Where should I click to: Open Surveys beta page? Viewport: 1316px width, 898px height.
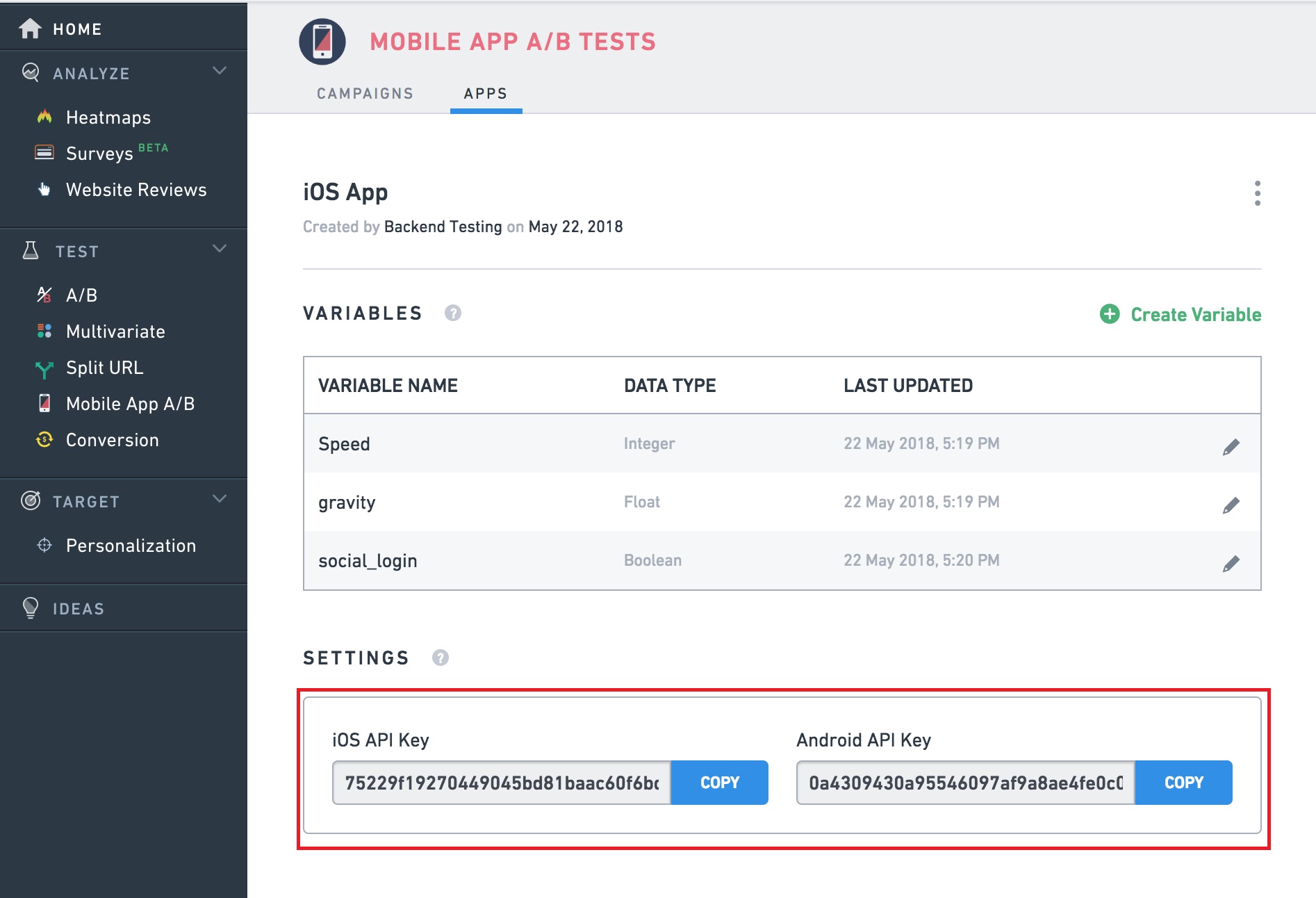click(x=99, y=154)
